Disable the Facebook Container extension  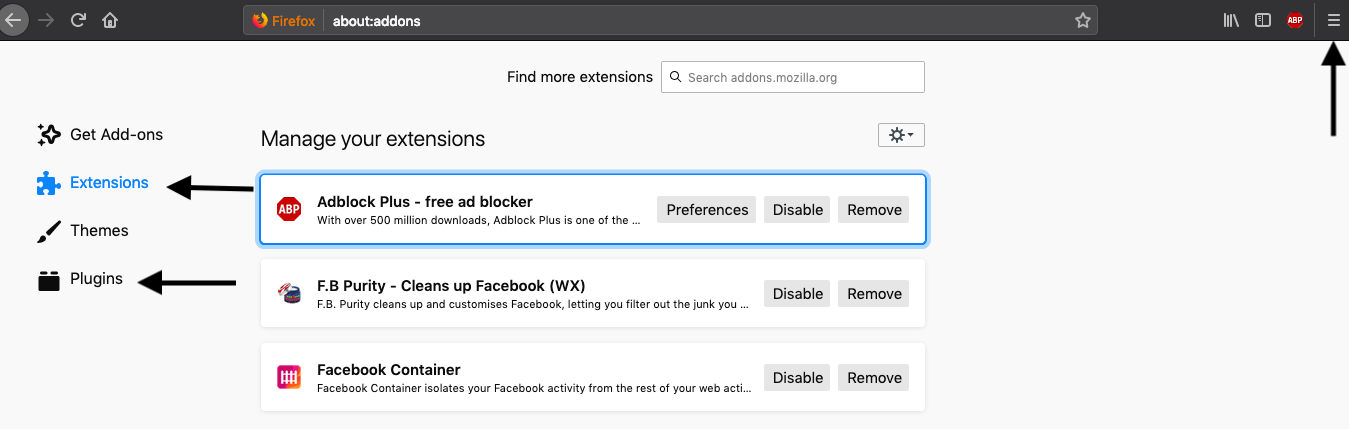pos(797,378)
